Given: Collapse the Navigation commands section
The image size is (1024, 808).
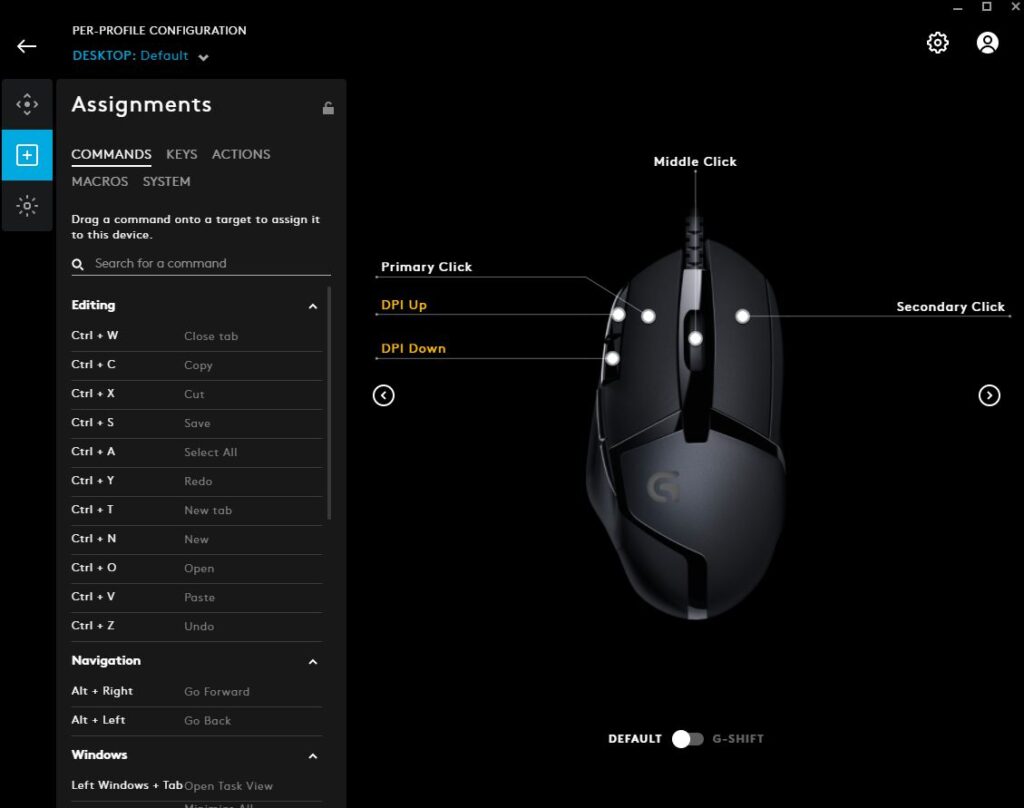Looking at the screenshot, I should click(313, 661).
